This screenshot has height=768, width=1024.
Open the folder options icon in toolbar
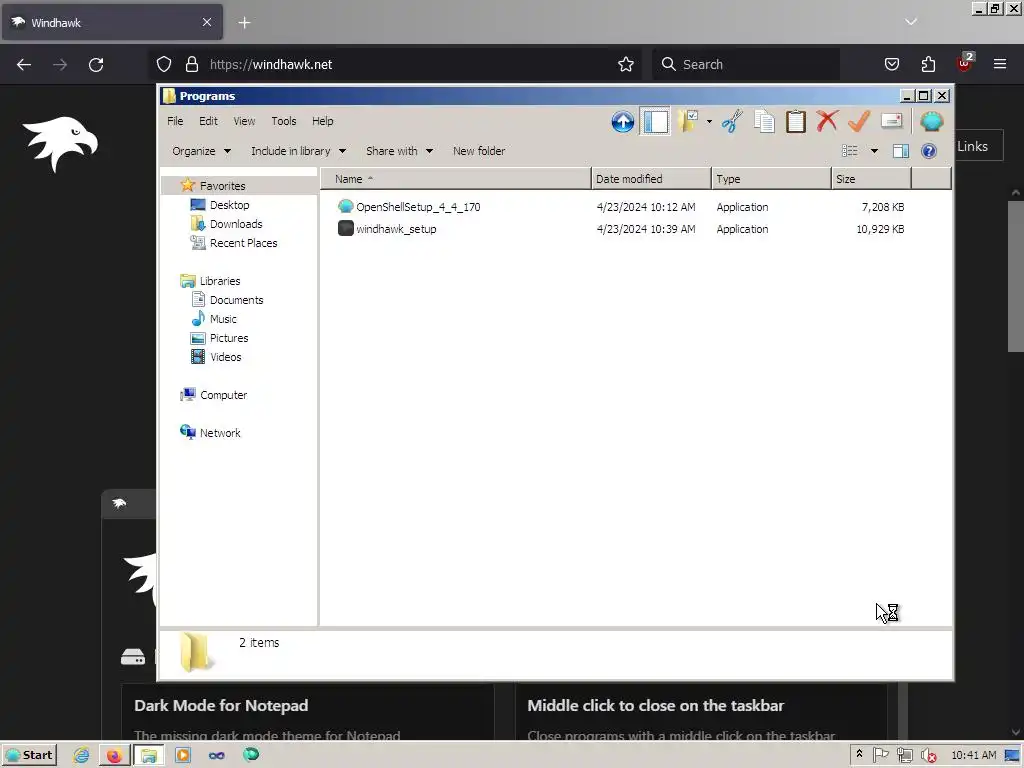[x=688, y=121]
